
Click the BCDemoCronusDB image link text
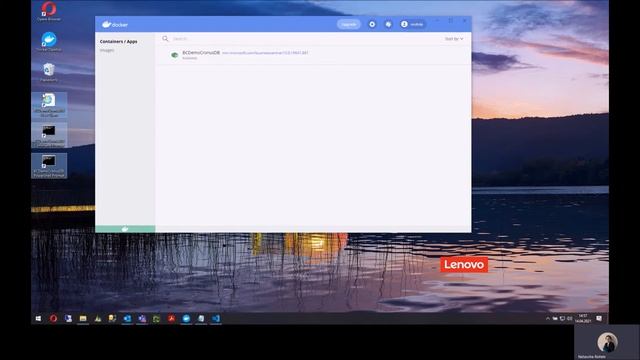point(265,53)
